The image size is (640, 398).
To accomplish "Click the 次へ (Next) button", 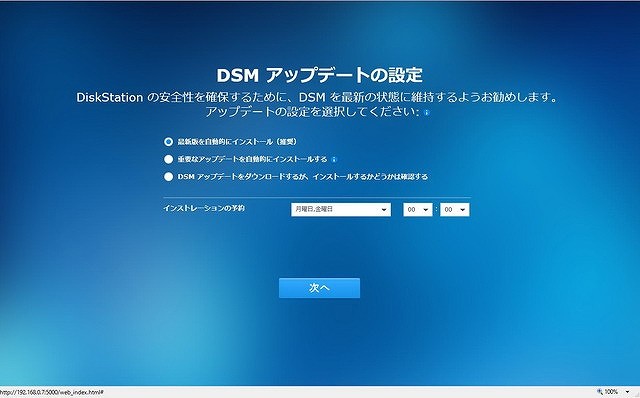I will [319, 288].
